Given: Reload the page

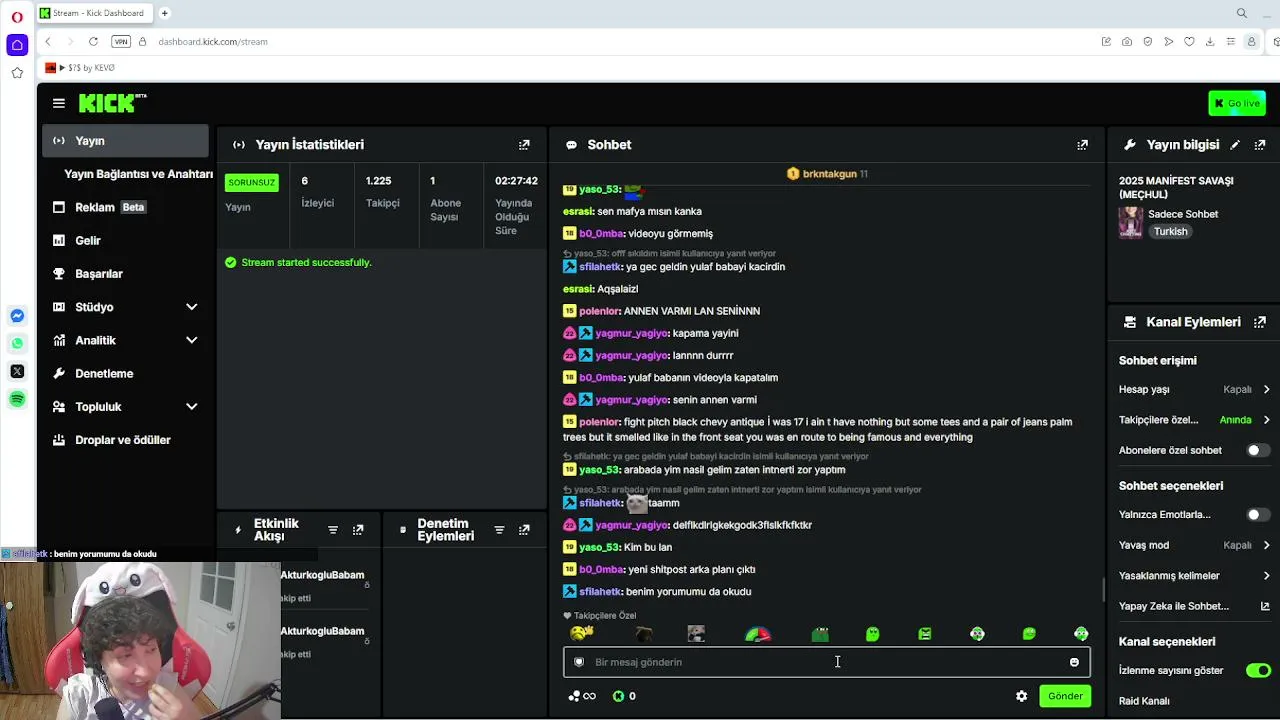Looking at the screenshot, I should coord(93,41).
